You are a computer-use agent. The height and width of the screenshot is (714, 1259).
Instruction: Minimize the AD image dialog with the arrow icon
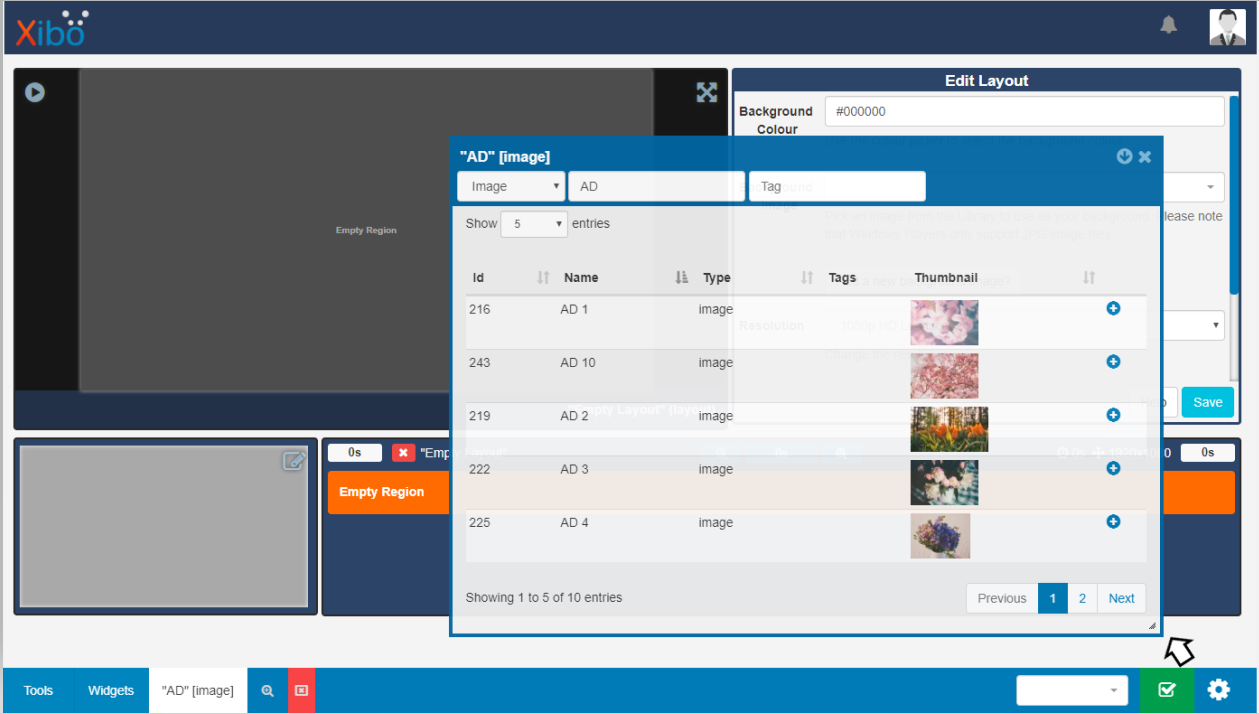click(1124, 156)
